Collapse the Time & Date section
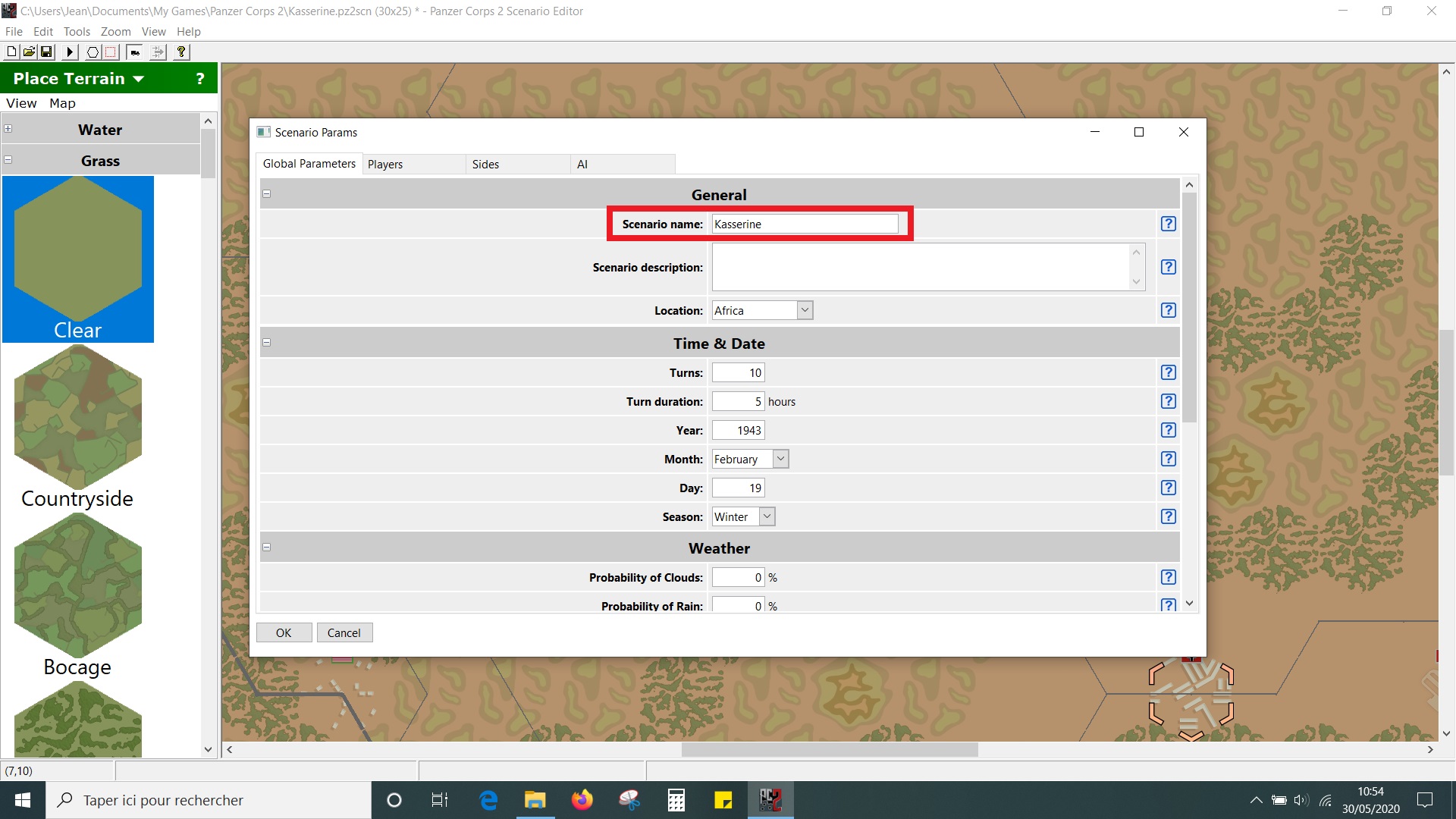1456x819 pixels. pos(267,343)
